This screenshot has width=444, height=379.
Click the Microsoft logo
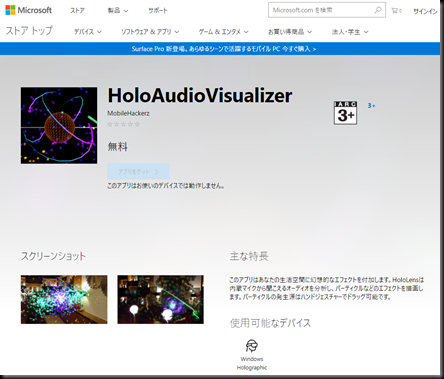click(28, 10)
